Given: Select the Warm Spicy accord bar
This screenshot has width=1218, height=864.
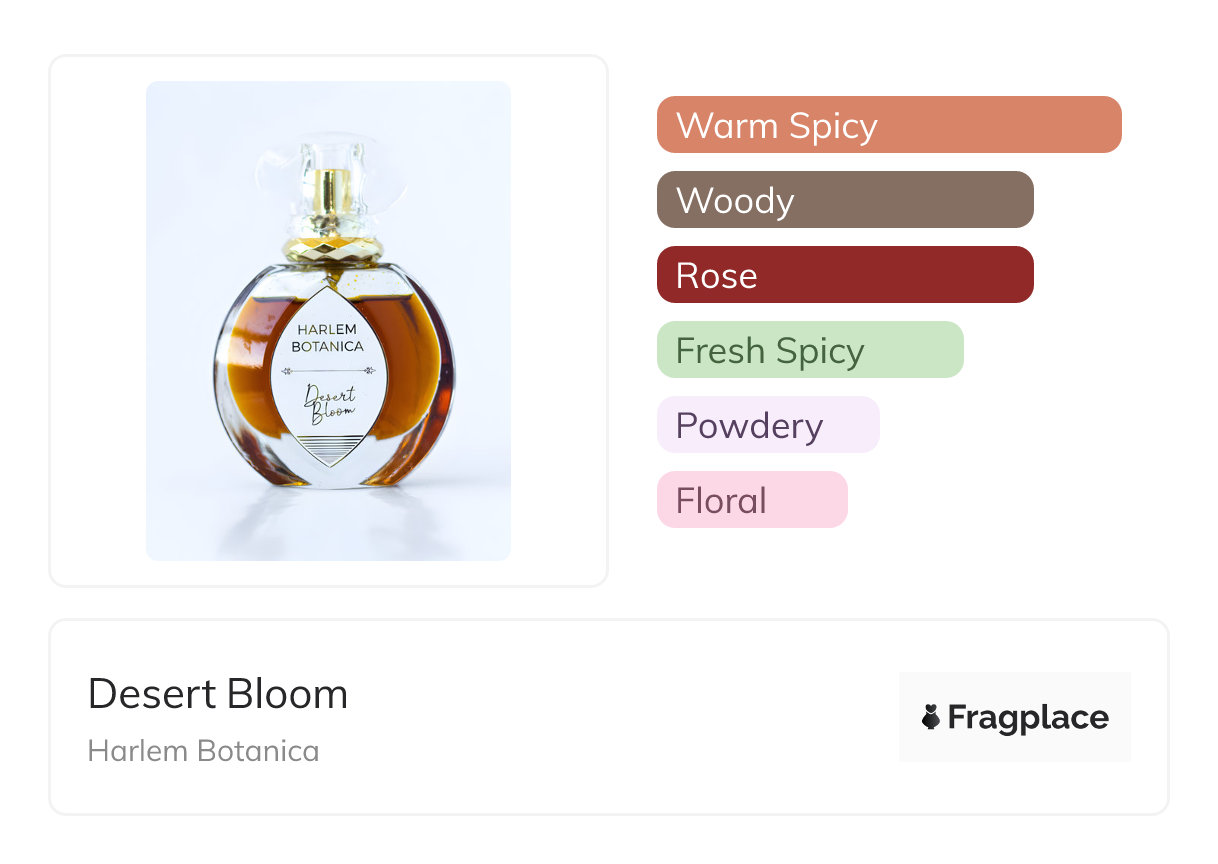Looking at the screenshot, I should [x=888, y=125].
